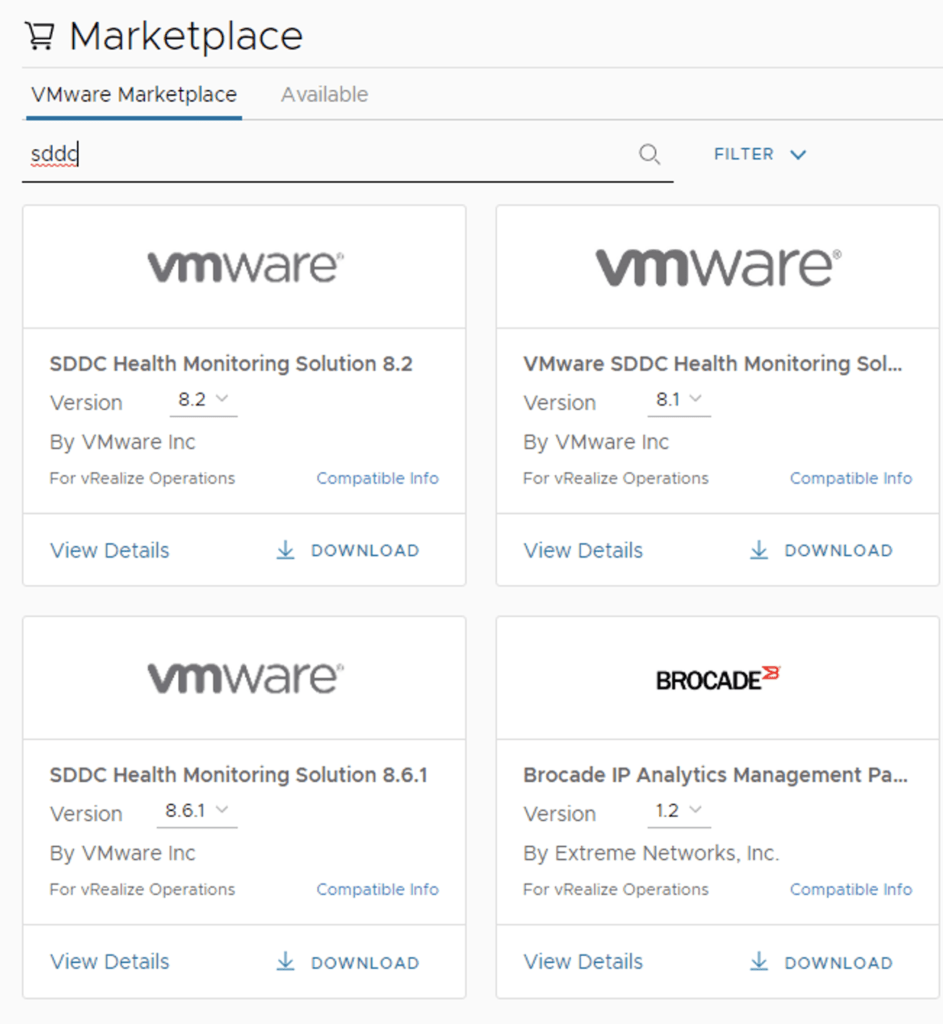Select the VMware Marketplace tab

point(134,95)
